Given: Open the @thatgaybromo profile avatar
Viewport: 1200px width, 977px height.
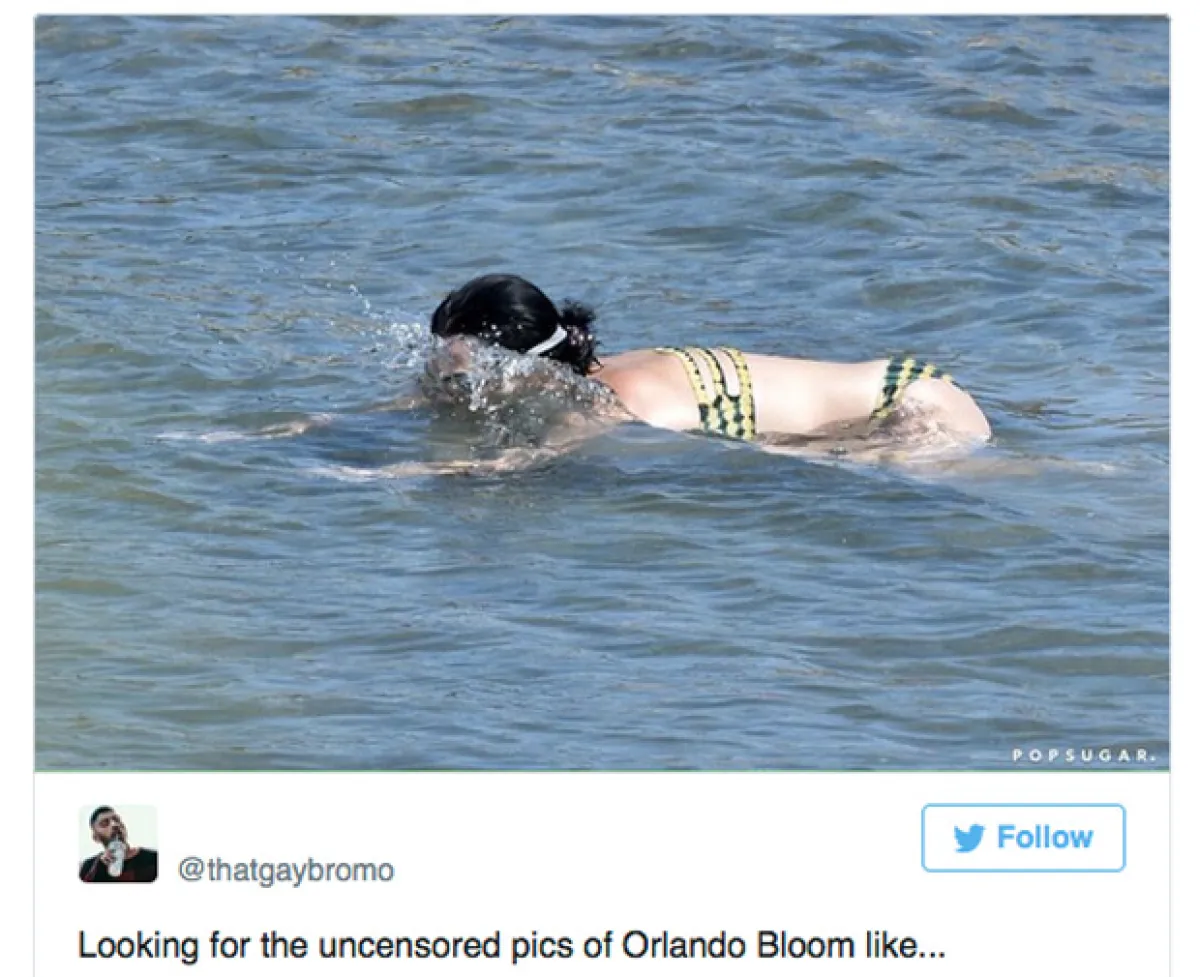Looking at the screenshot, I should point(118,843).
